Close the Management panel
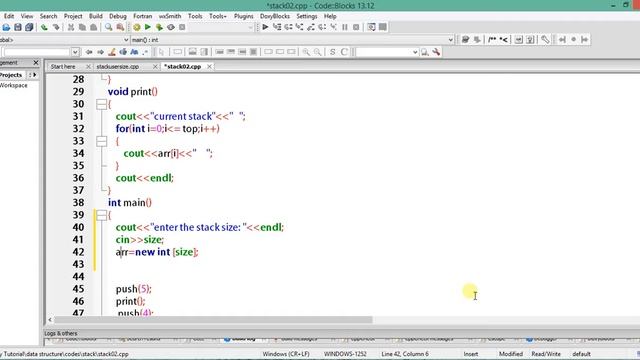This screenshot has height=360, width=640. click(36, 63)
